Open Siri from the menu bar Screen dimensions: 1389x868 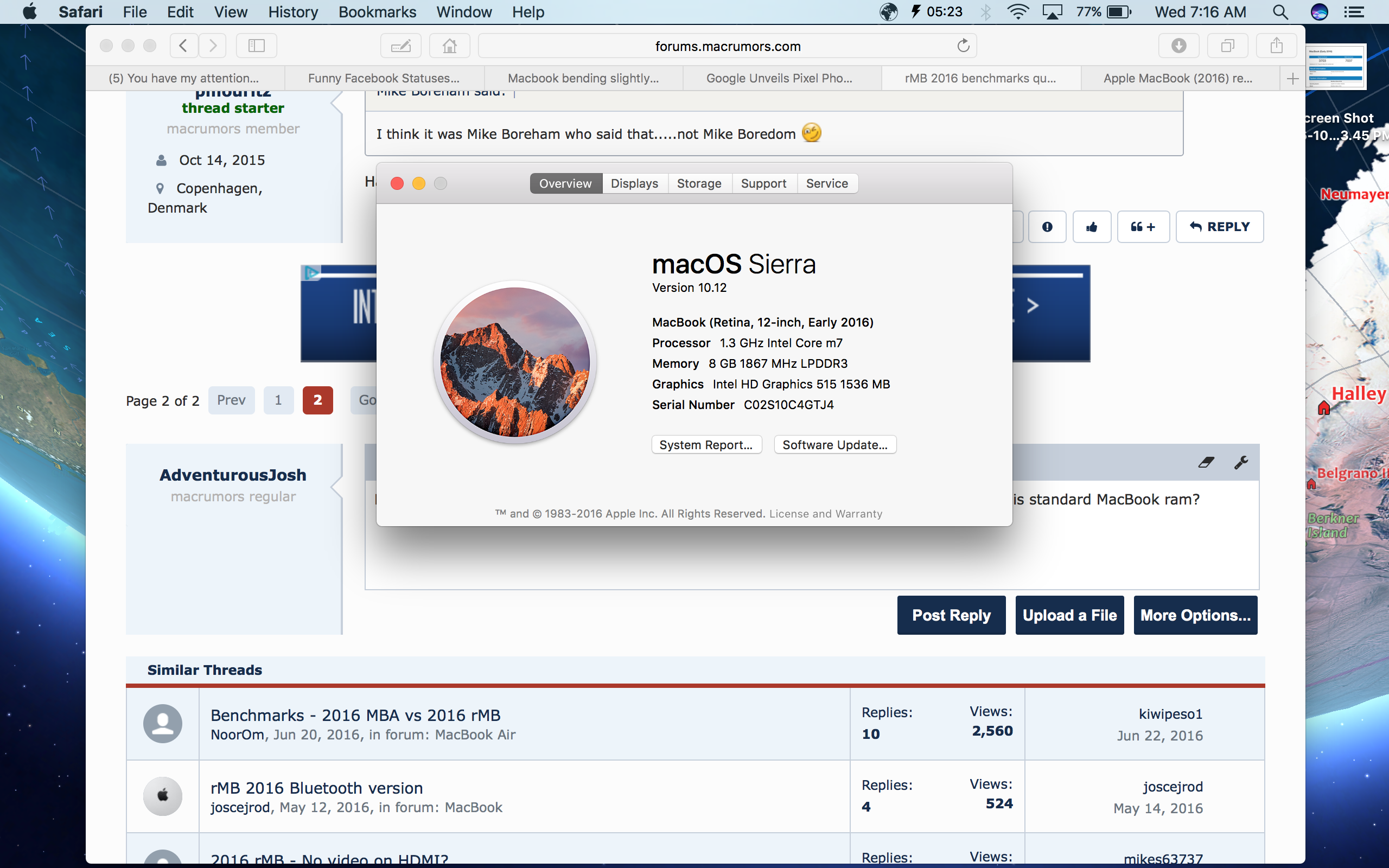[x=1319, y=12]
